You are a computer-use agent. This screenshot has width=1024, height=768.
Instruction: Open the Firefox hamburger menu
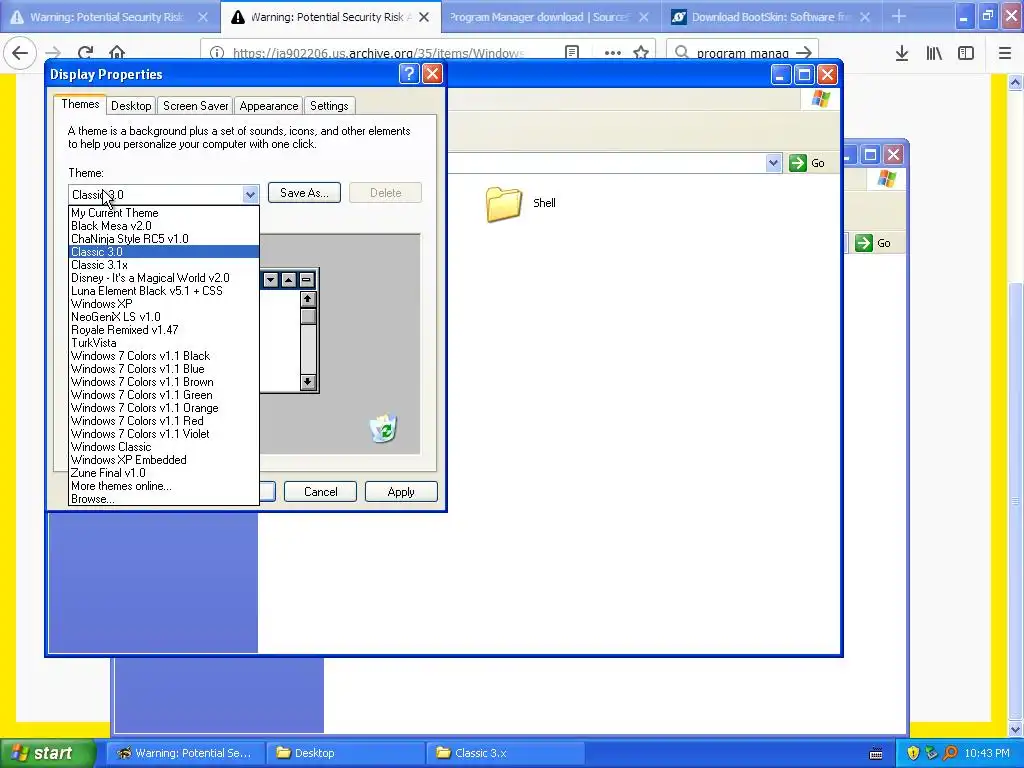(1005, 53)
